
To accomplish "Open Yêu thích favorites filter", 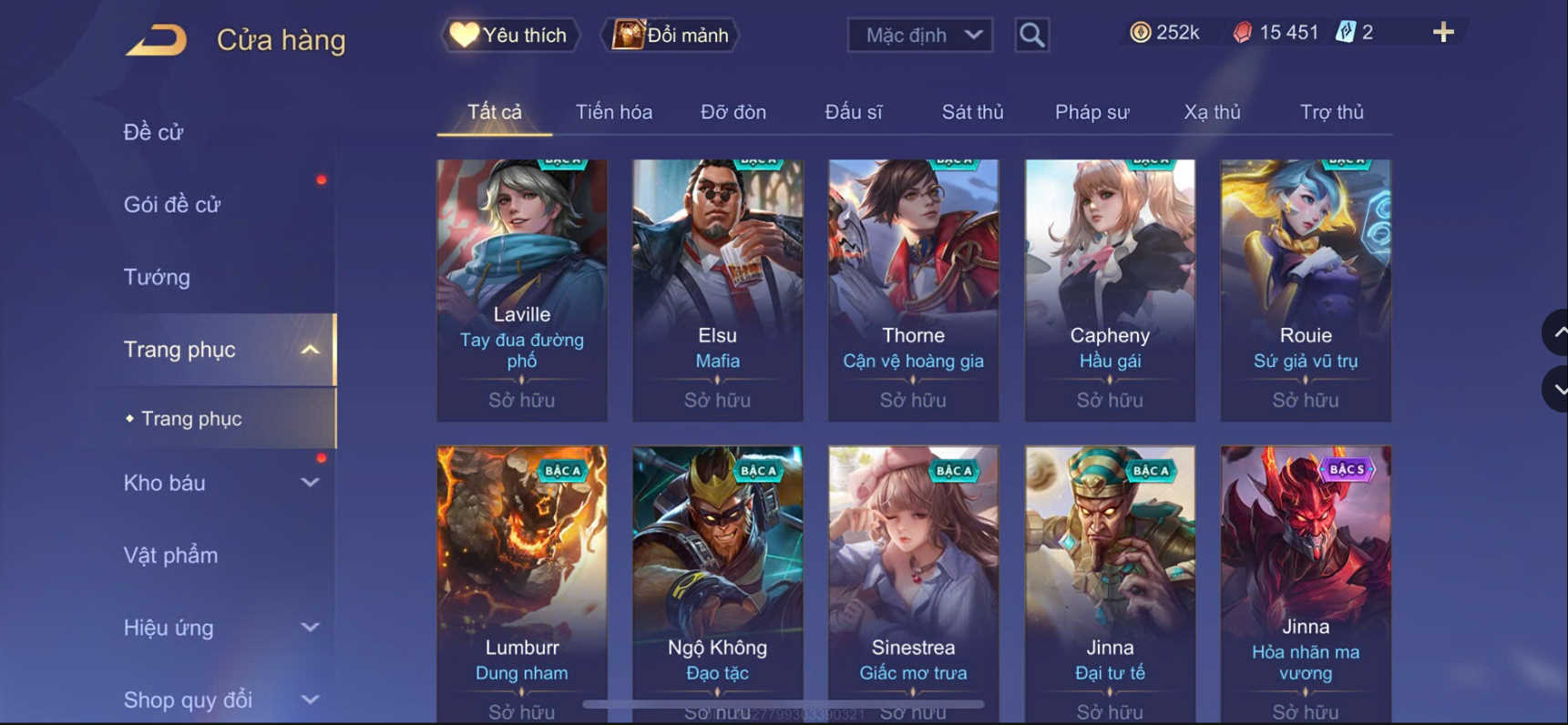I will [x=510, y=35].
